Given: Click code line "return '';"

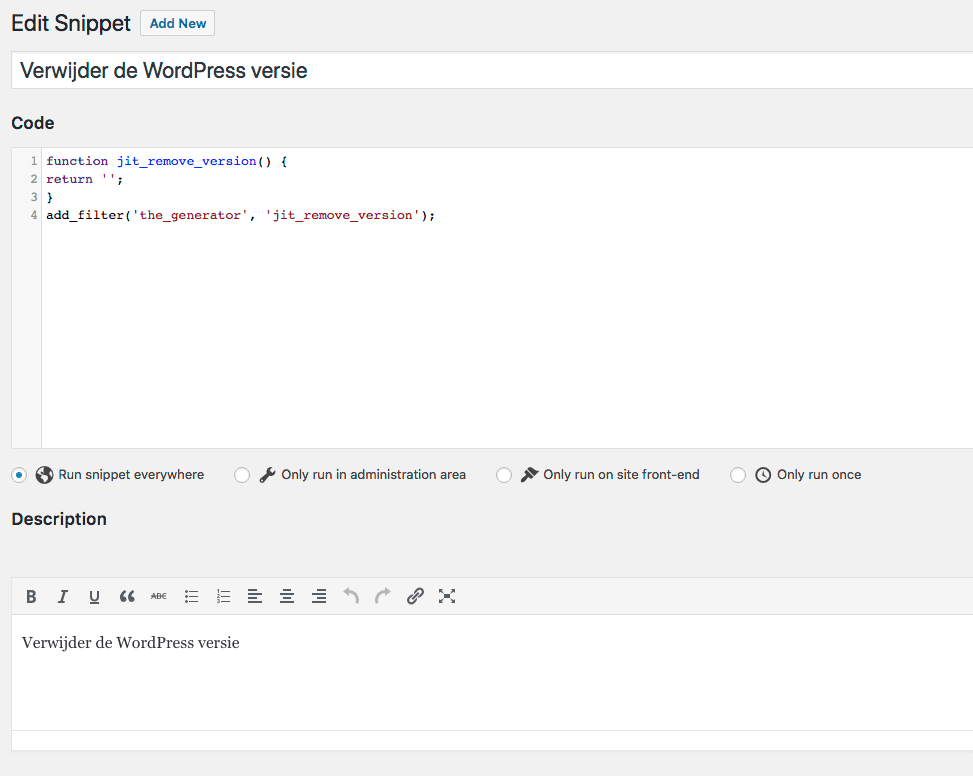Looking at the screenshot, I should click(x=84, y=179).
